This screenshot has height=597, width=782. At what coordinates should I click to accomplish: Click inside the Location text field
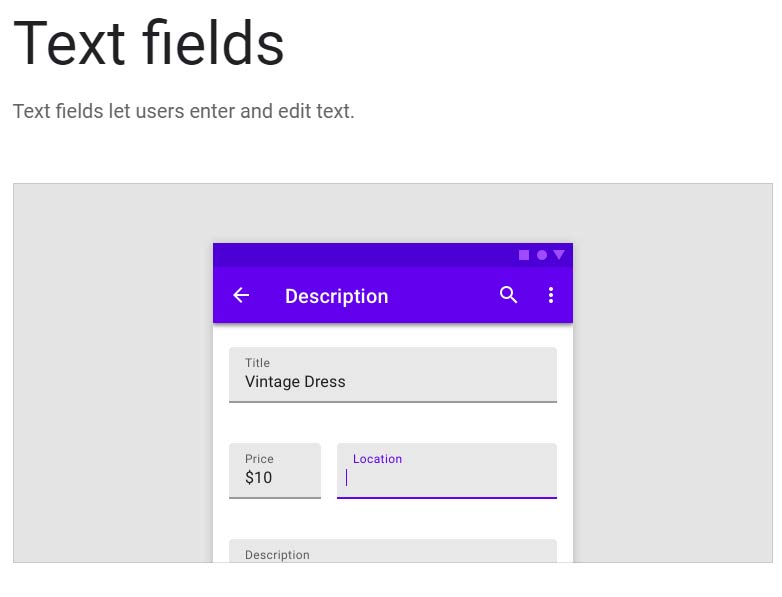pyautogui.click(x=447, y=471)
